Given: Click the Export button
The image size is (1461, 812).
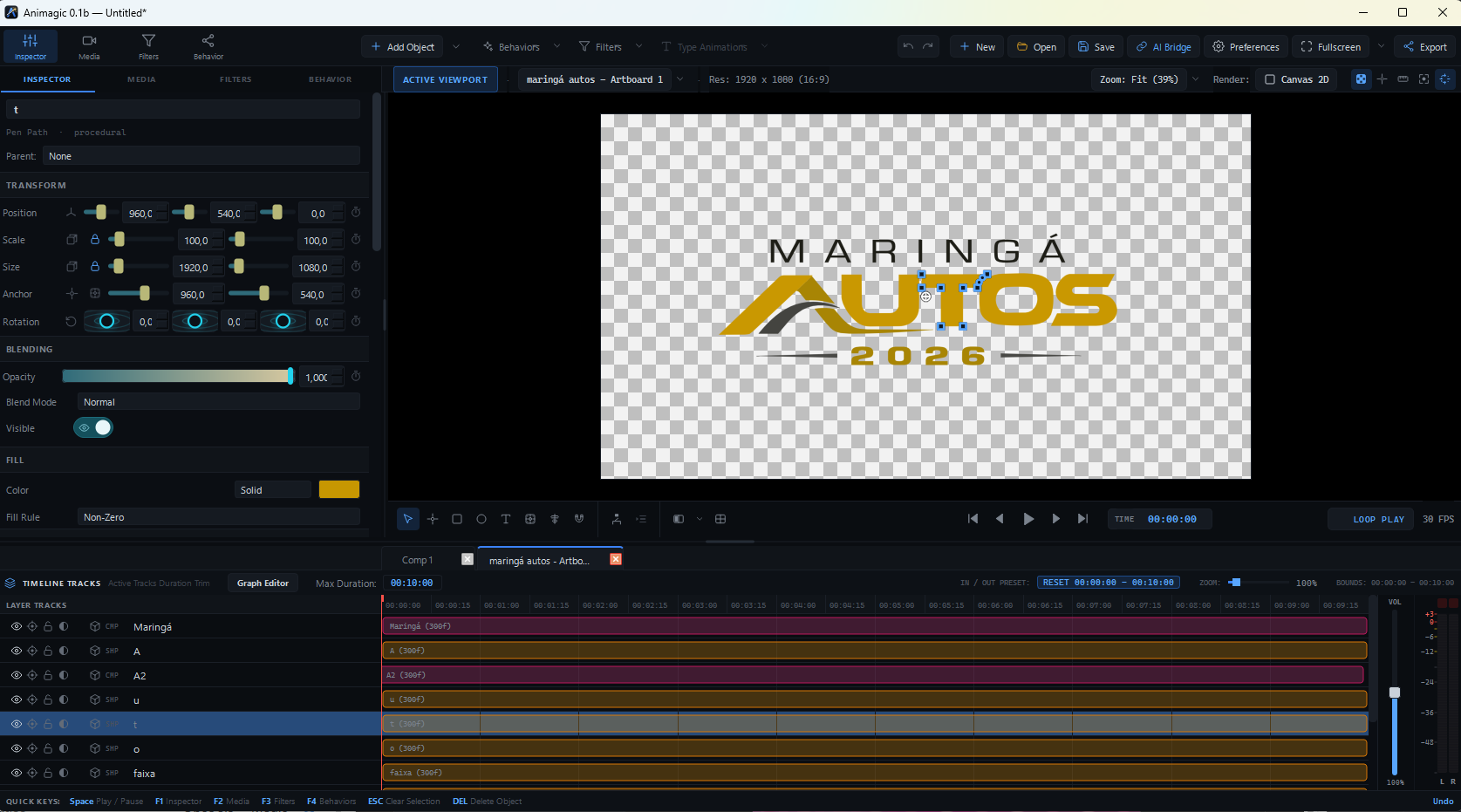Looking at the screenshot, I should (x=1425, y=47).
